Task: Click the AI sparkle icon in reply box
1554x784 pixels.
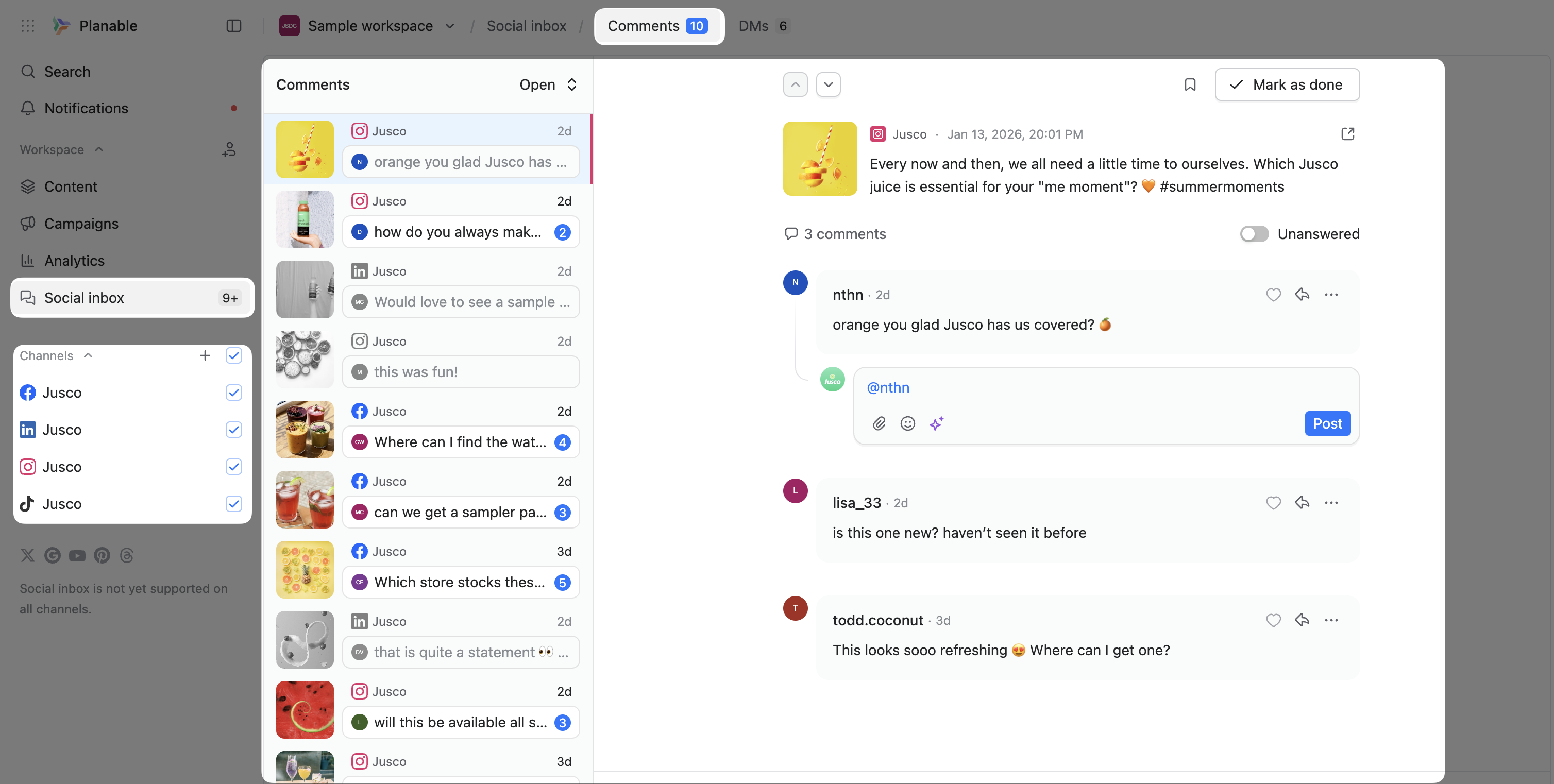Action: 936,423
